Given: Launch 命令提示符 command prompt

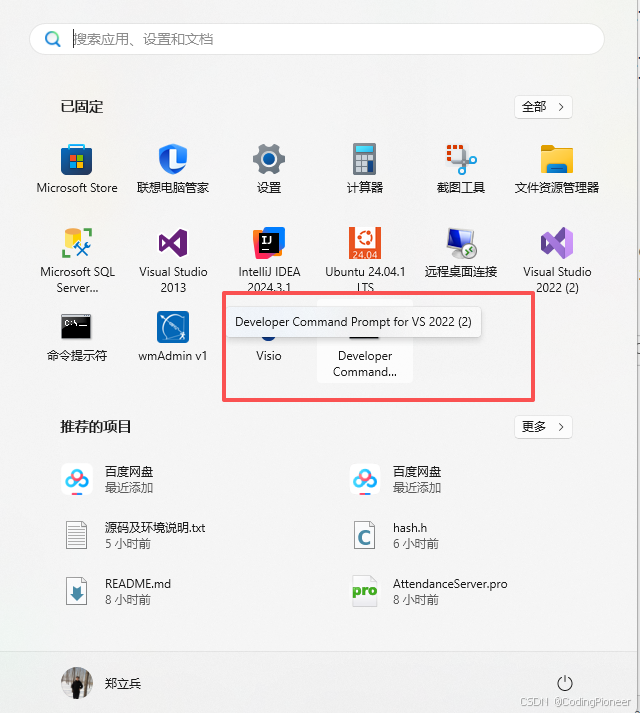Looking at the screenshot, I should [x=76, y=336].
